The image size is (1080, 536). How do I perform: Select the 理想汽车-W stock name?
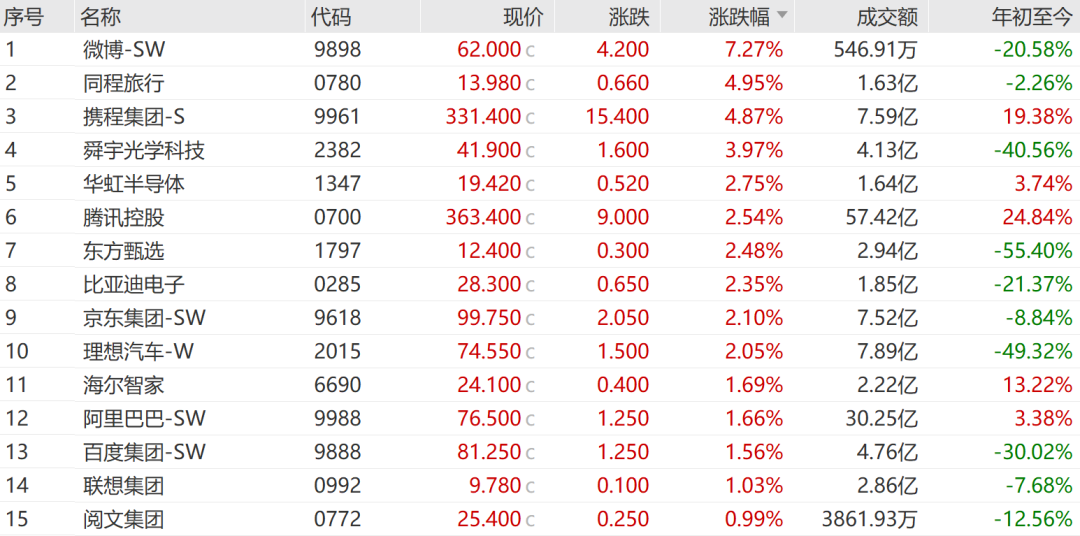(138, 351)
